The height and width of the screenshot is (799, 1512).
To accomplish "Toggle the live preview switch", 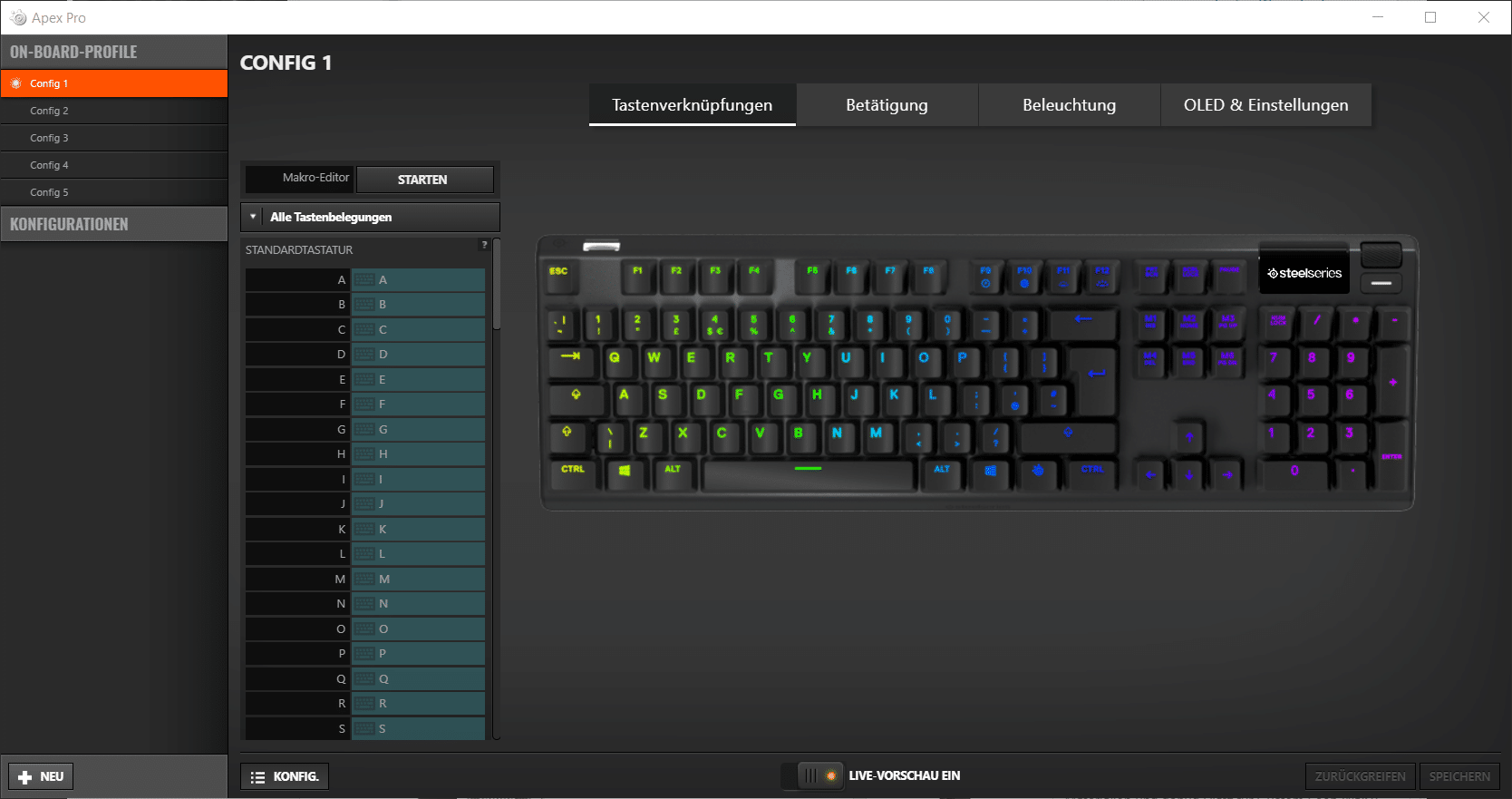I will [x=819, y=775].
